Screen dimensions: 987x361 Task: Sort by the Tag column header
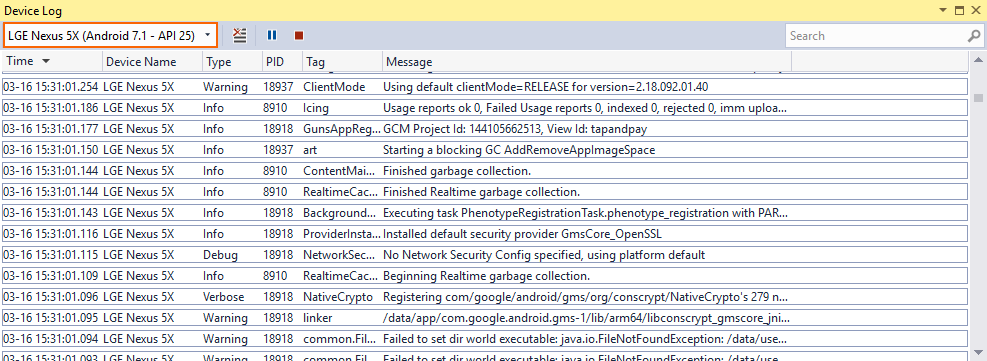point(342,62)
